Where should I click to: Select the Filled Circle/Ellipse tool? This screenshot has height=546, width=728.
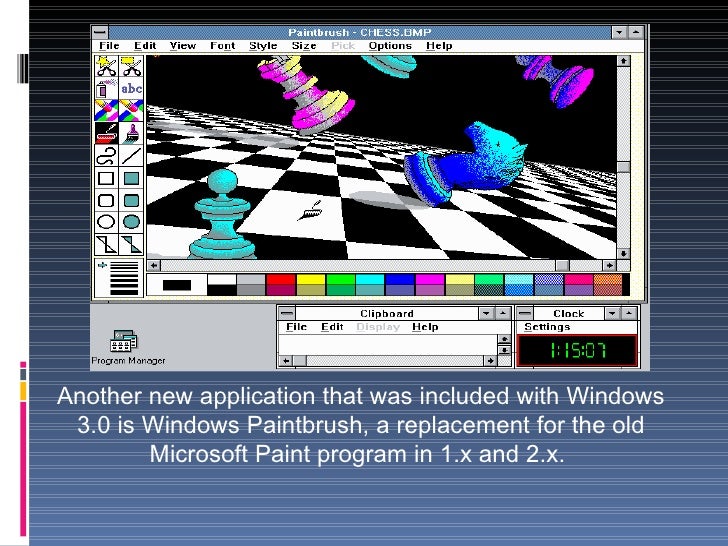[131, 222]
